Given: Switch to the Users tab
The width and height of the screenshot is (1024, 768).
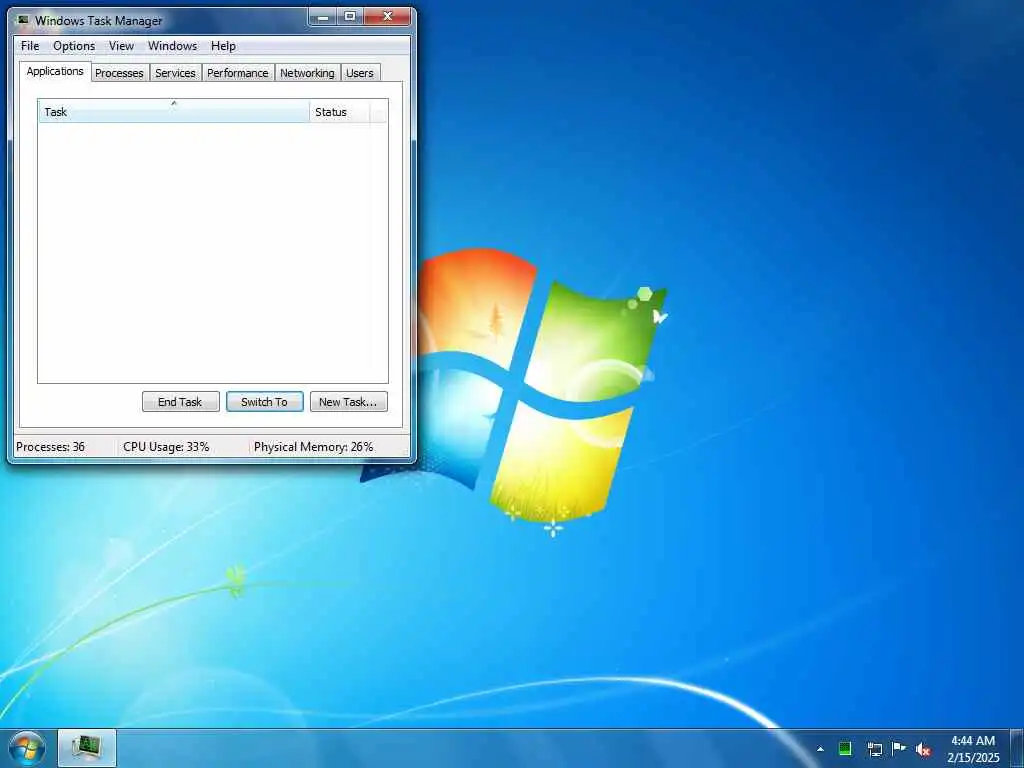Looking at the screenshot, I should 360,73.
